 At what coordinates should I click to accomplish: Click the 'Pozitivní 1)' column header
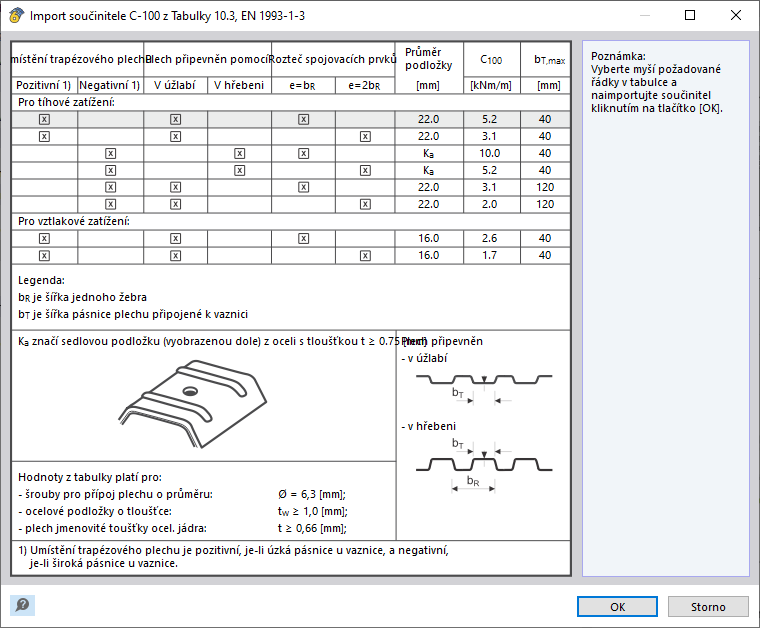click(x=44, y=85)
